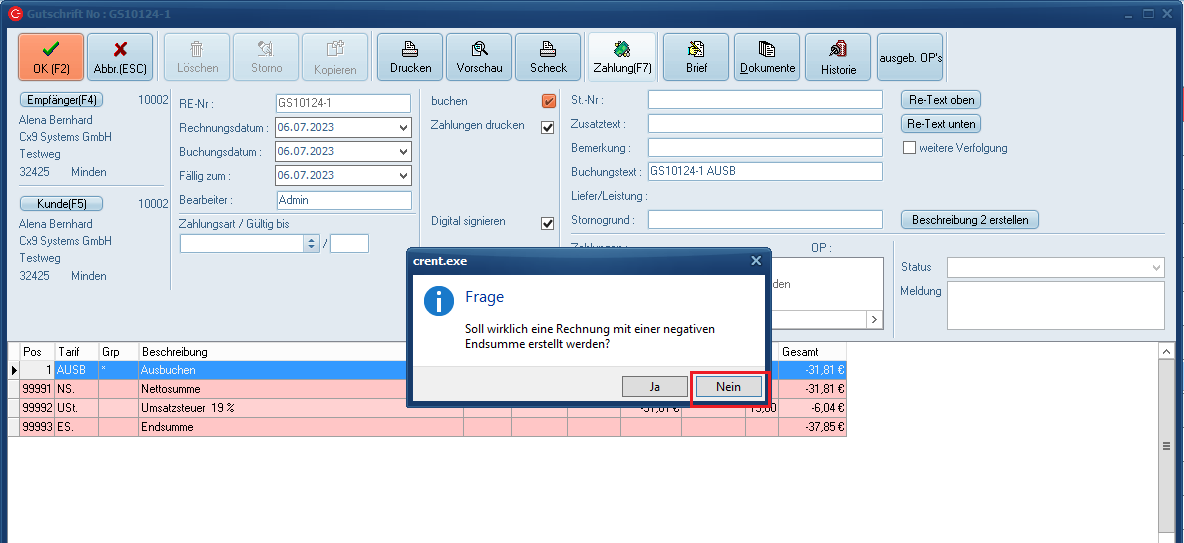Click the Re-Text oben button
Screen dimensions: 1184x543
941,100
